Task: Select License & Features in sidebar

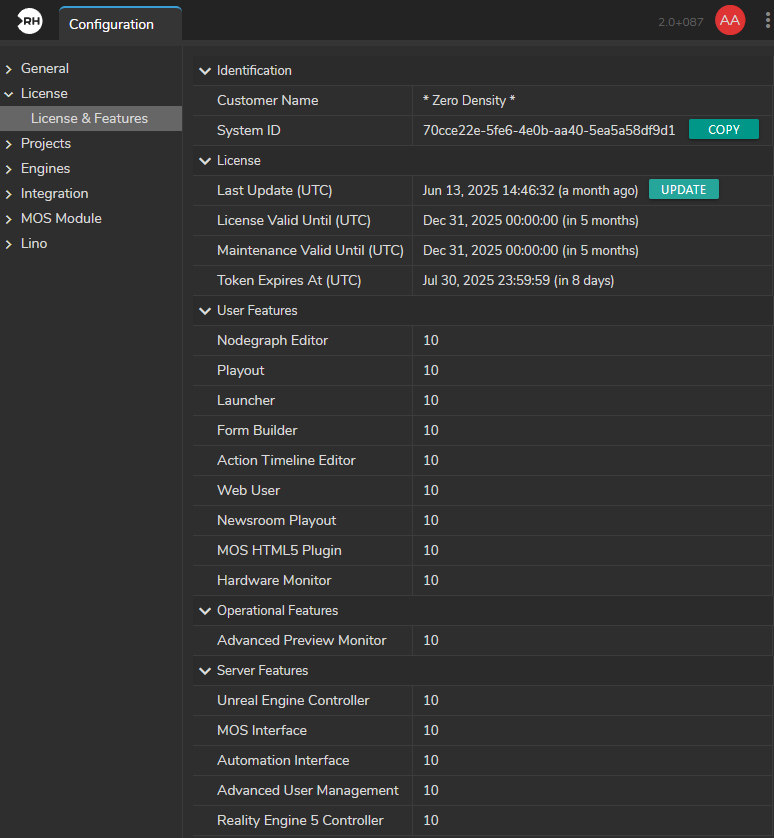Action: click(89, 118)
